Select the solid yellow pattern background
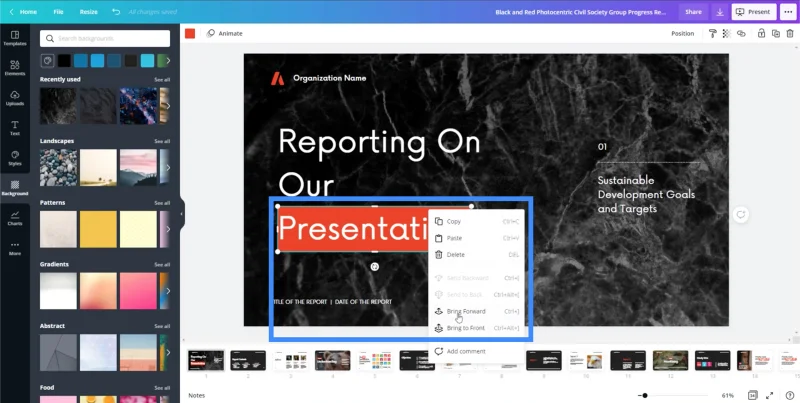The image size is (800, 403). tap(98, 229)
